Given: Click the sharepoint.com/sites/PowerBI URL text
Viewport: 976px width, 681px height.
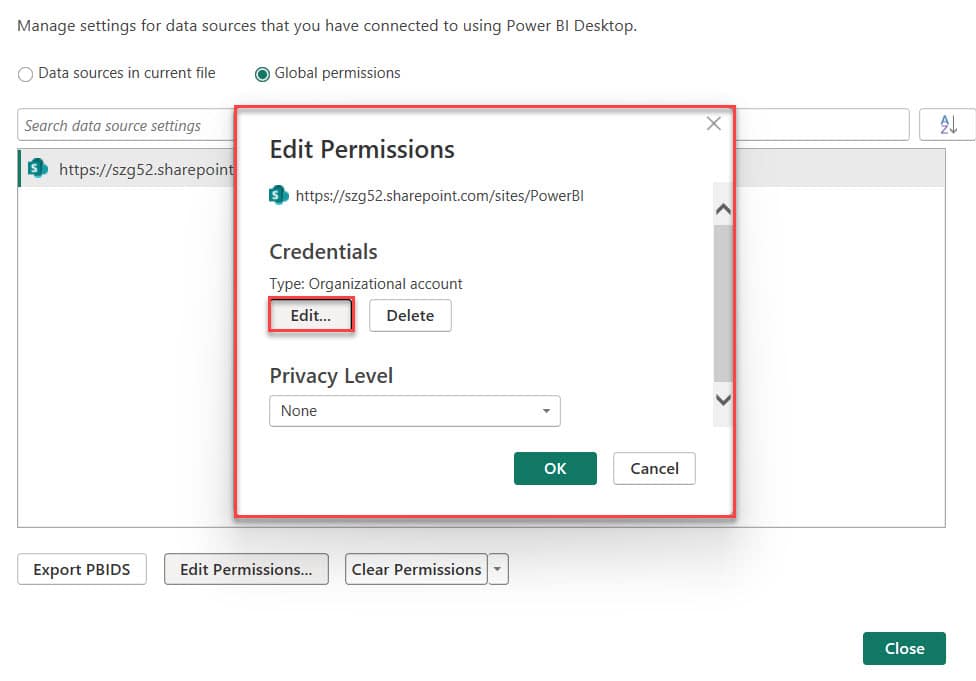Looking at the screenshot, I should (439, 195).
